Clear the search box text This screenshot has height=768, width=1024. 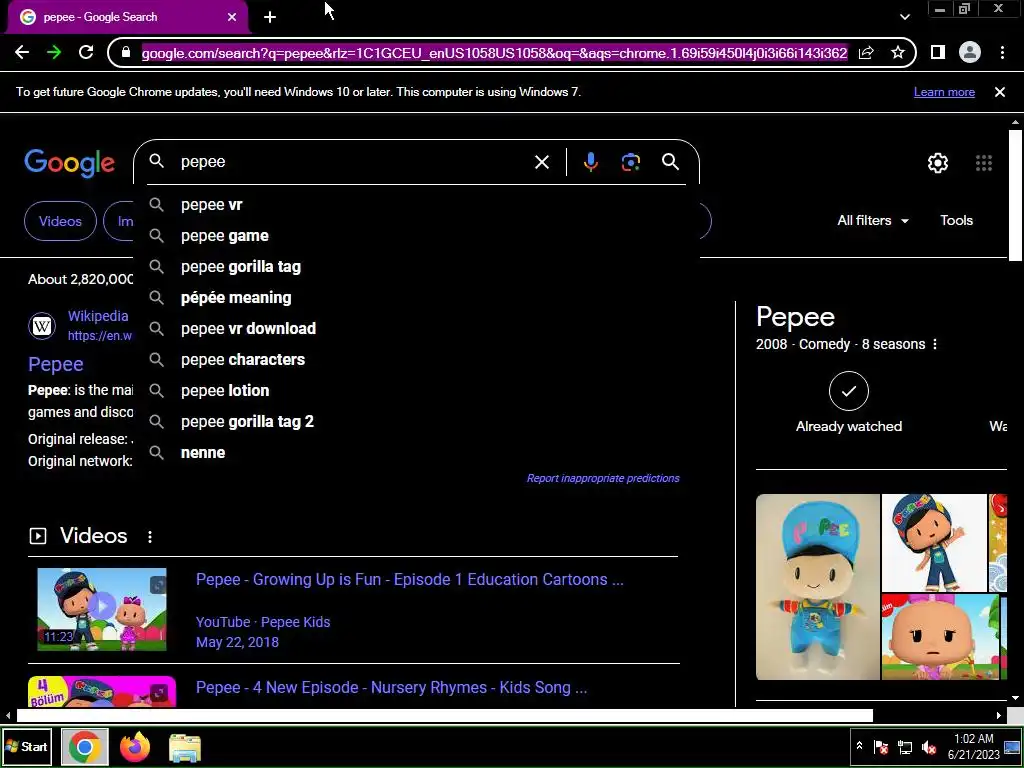coord(542,162)
